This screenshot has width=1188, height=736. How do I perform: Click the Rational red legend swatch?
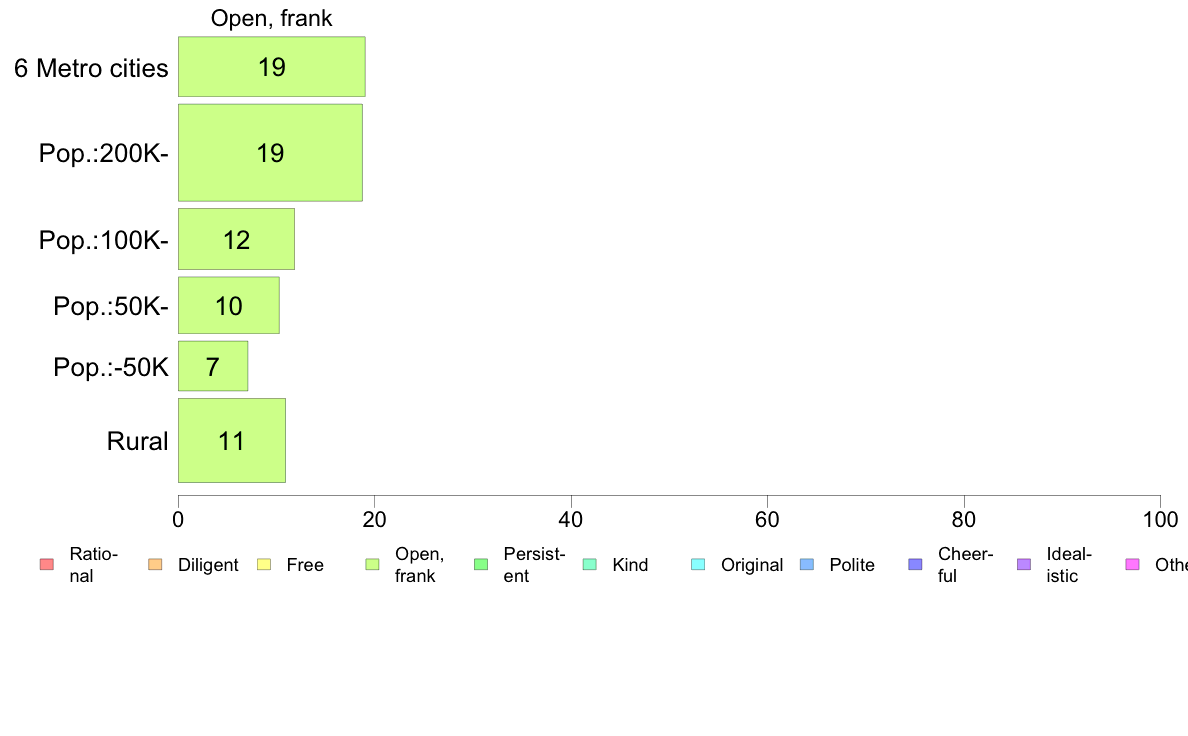coord(47,565)
